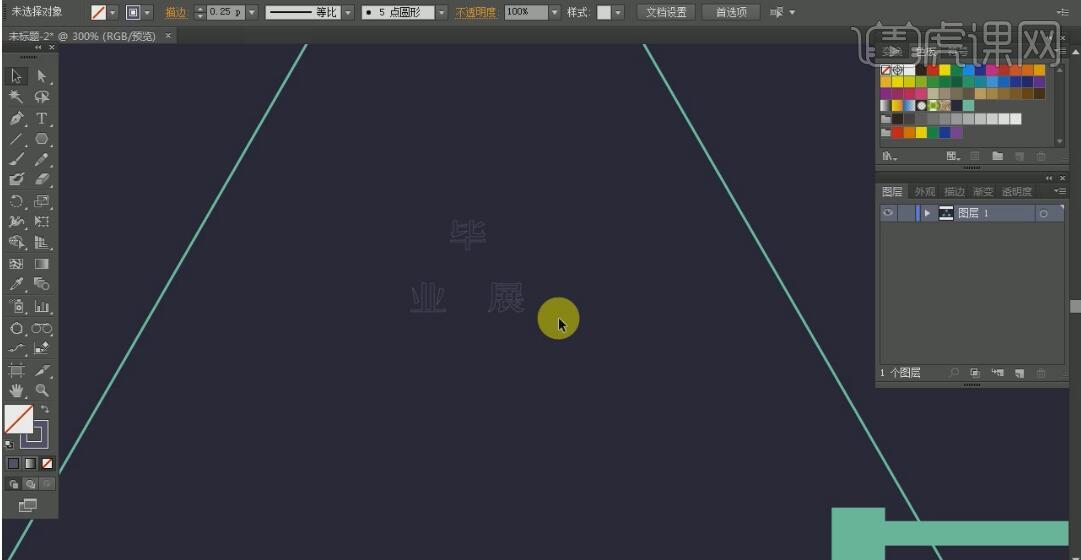Activate the Zoom magnifier tool
Image resolution: width=1081 pixels, height=560 pixels.
pyautogui.click(x=42, y=390)
